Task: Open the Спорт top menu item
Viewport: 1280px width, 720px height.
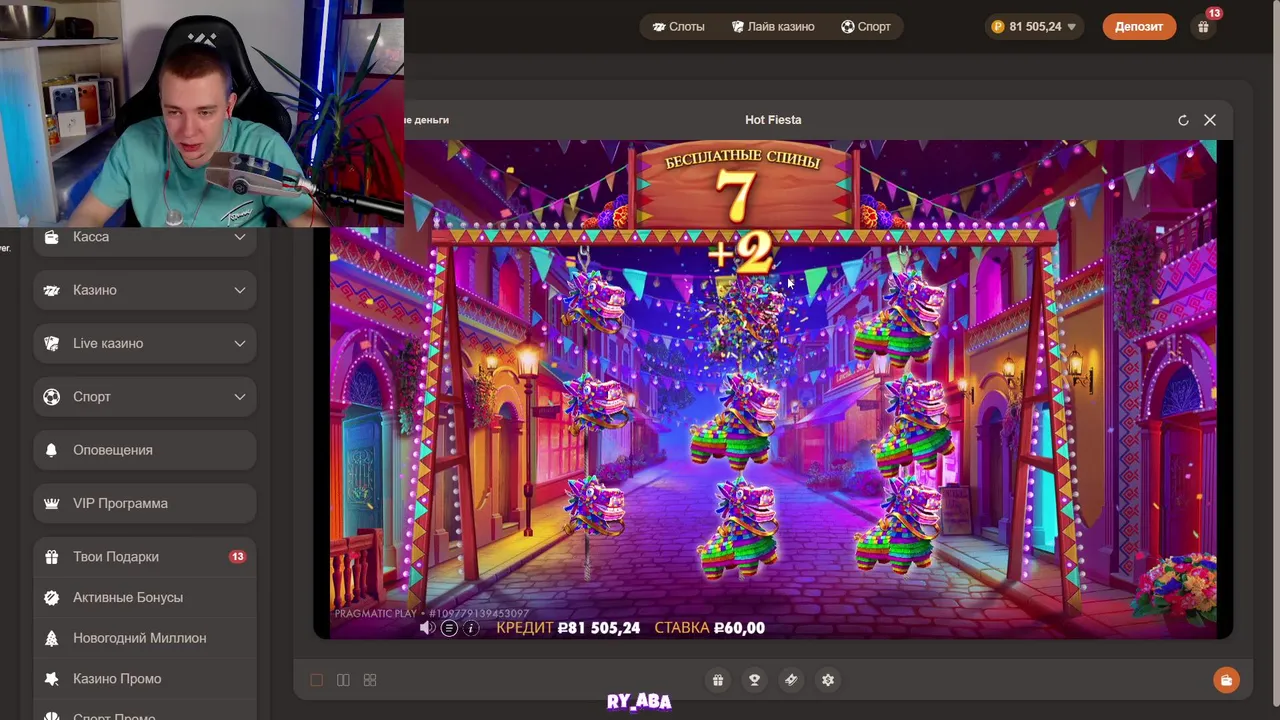Action: coord(865,27)
